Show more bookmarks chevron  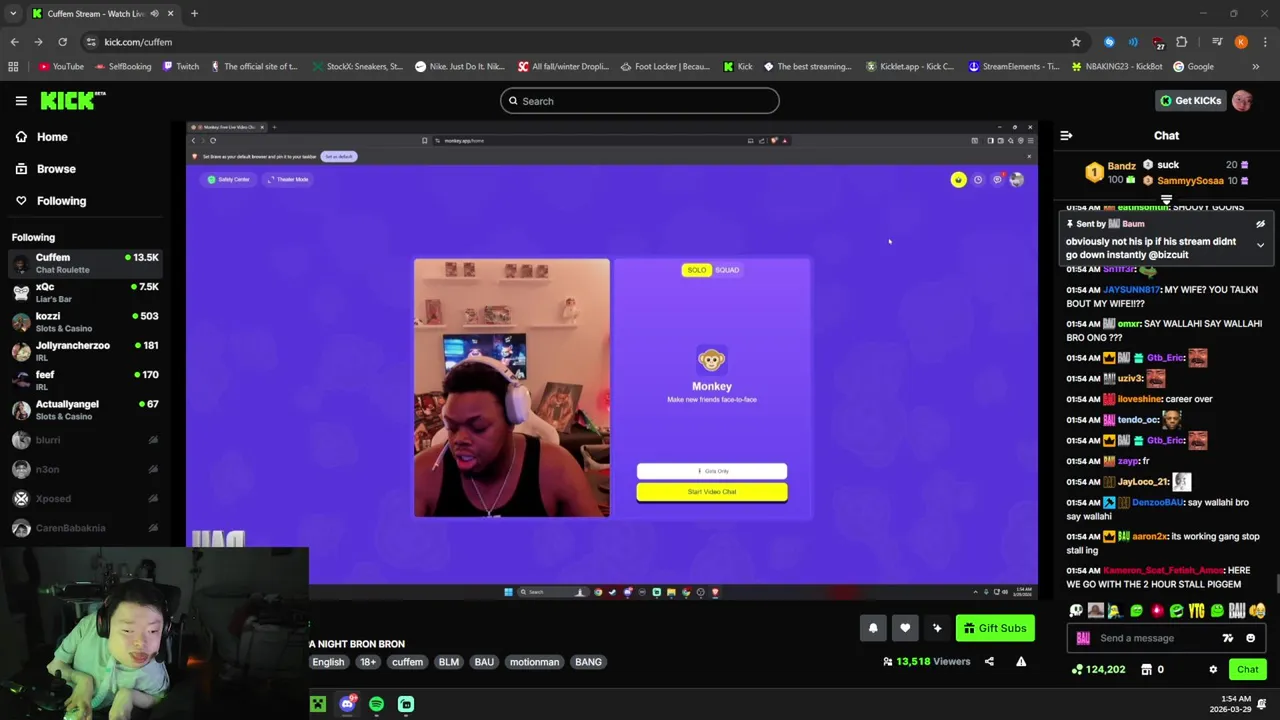(1256, 67)
